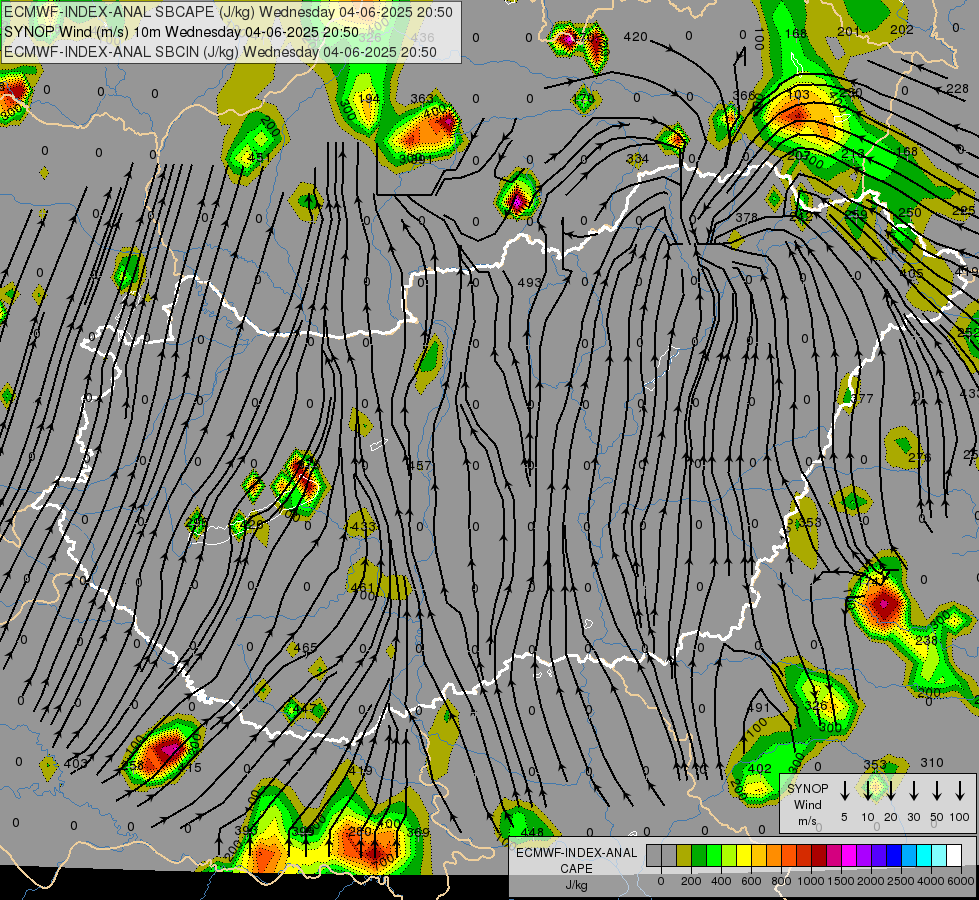Click the map value '448'
Image resolution: width=979 pixels, height=900 pixels.
tap(532, 833)
